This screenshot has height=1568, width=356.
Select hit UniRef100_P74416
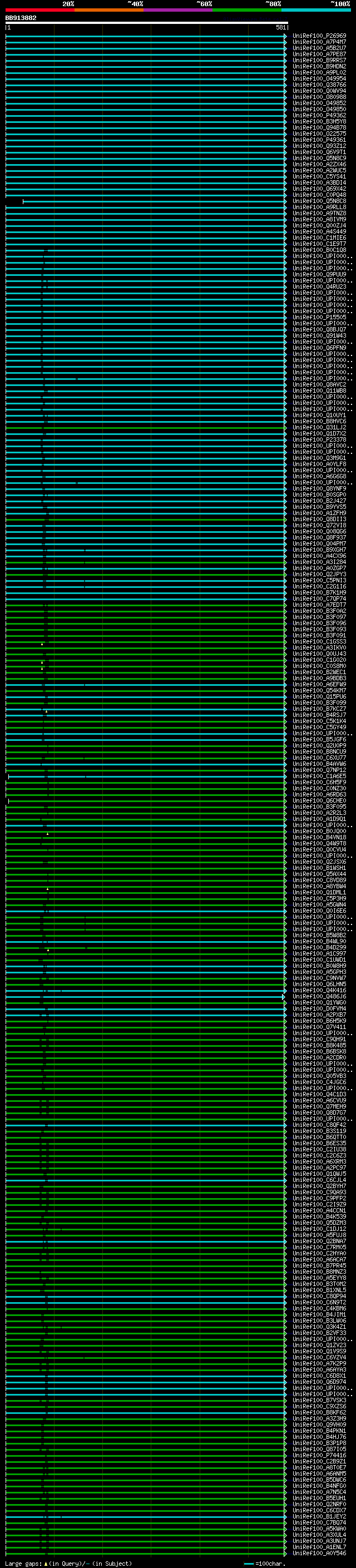(x=319, y=1456)
